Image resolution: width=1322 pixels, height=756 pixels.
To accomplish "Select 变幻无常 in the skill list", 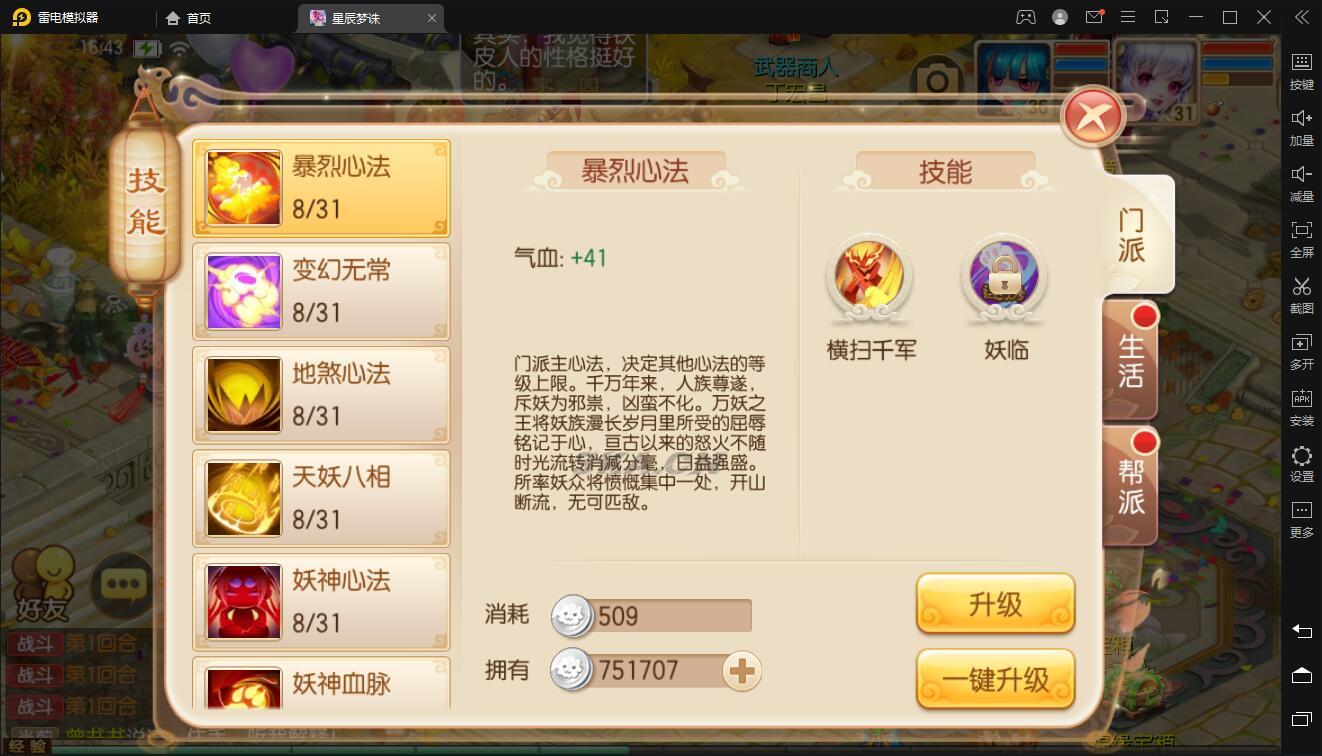I will [321, 291].
